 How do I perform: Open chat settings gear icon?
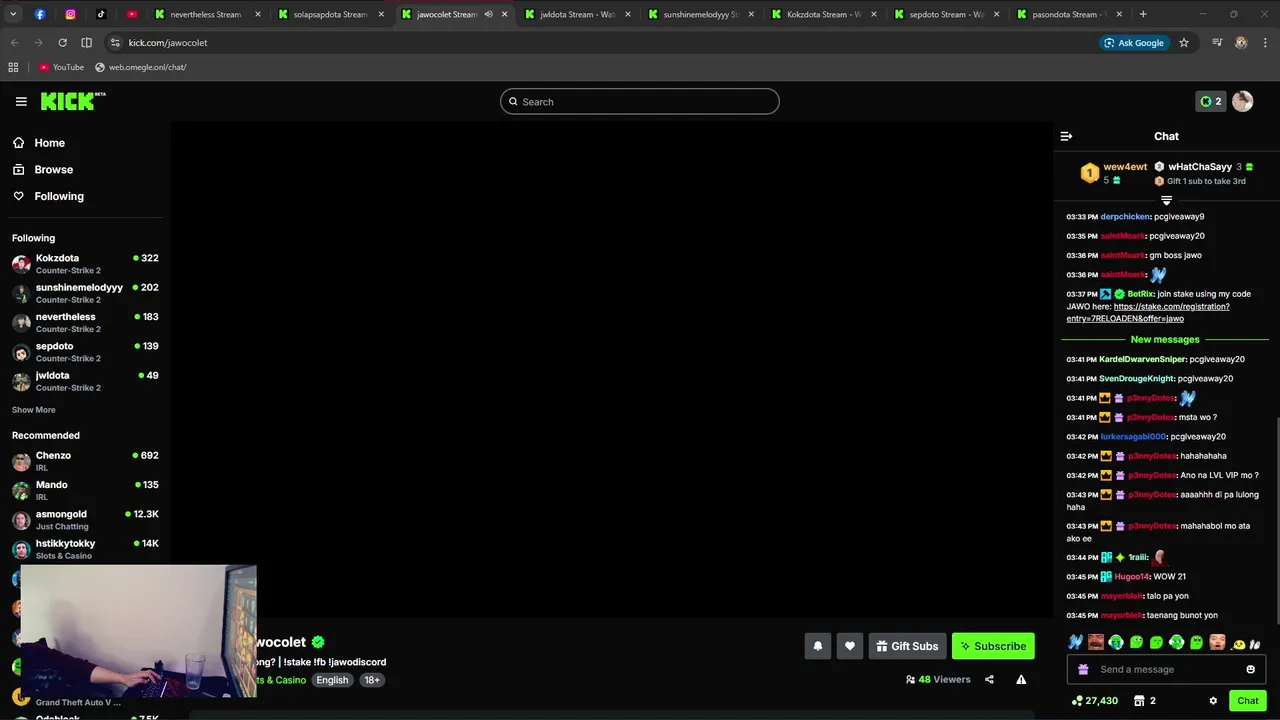(x=1213, y=701)
